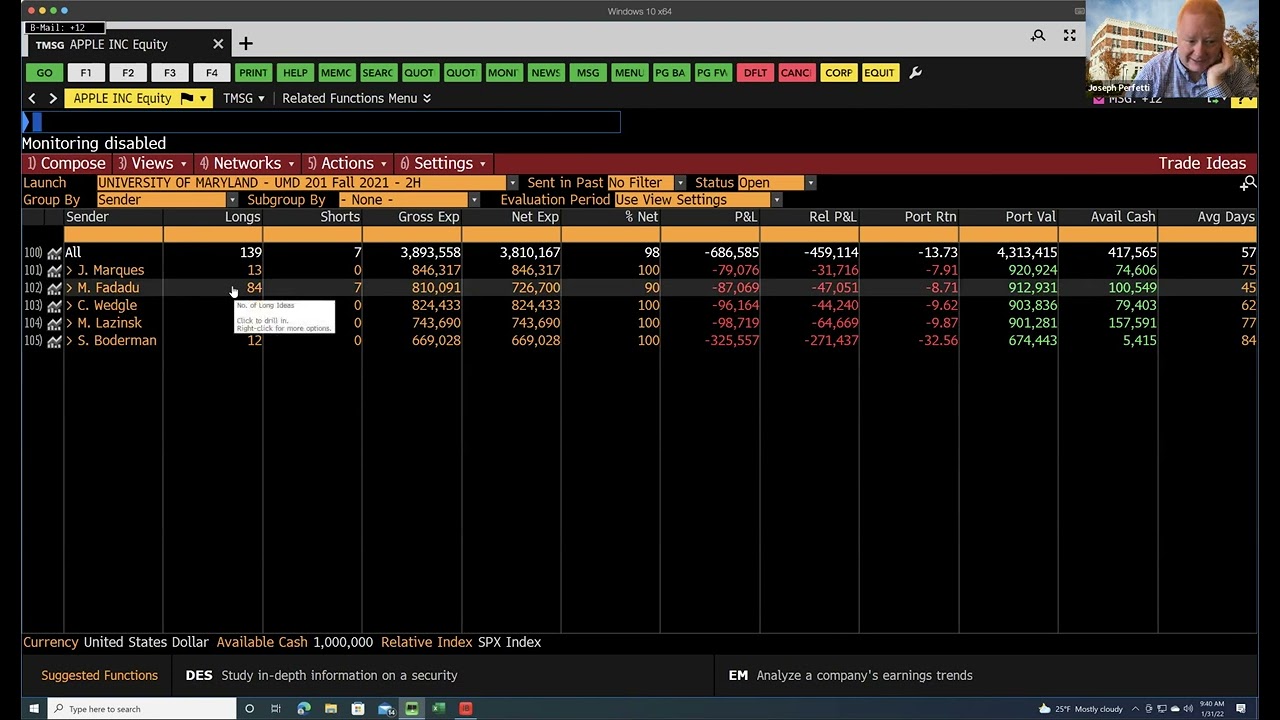Go back with the left arrow
This screenshot has height=720, width=1280.
[x=32, y=98]
